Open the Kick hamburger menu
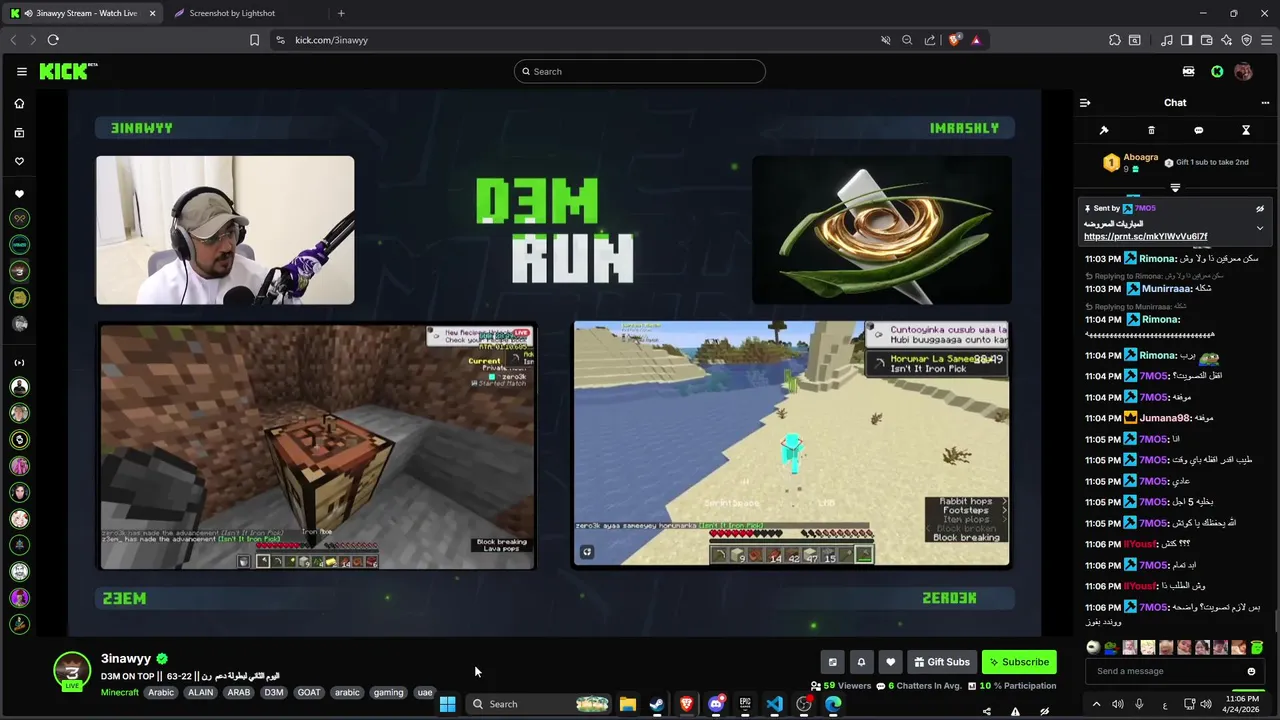1280x720 pixels. coord(21,71)
